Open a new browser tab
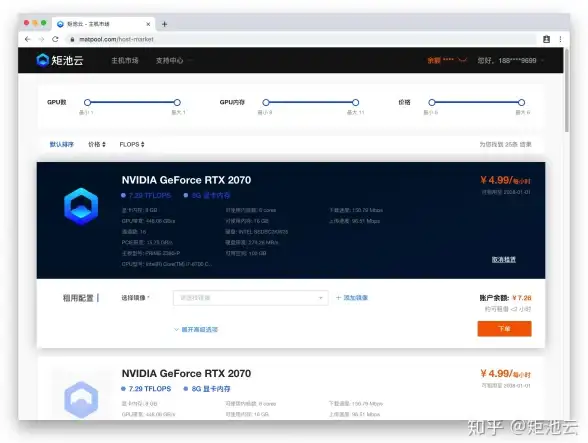 [x=164, y=24]
